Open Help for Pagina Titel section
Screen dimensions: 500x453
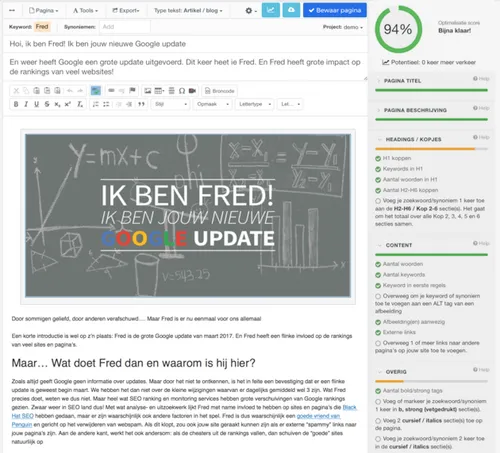point(481,79)
